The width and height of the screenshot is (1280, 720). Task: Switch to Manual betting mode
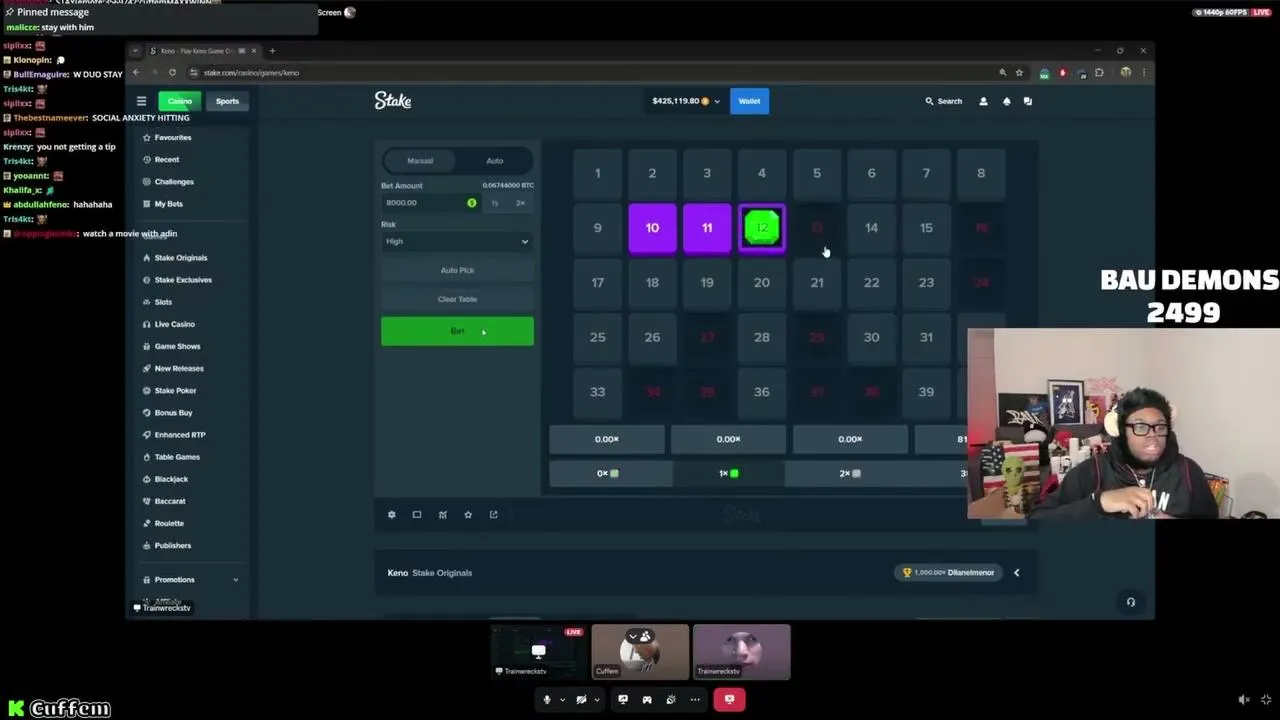(420, 160)
